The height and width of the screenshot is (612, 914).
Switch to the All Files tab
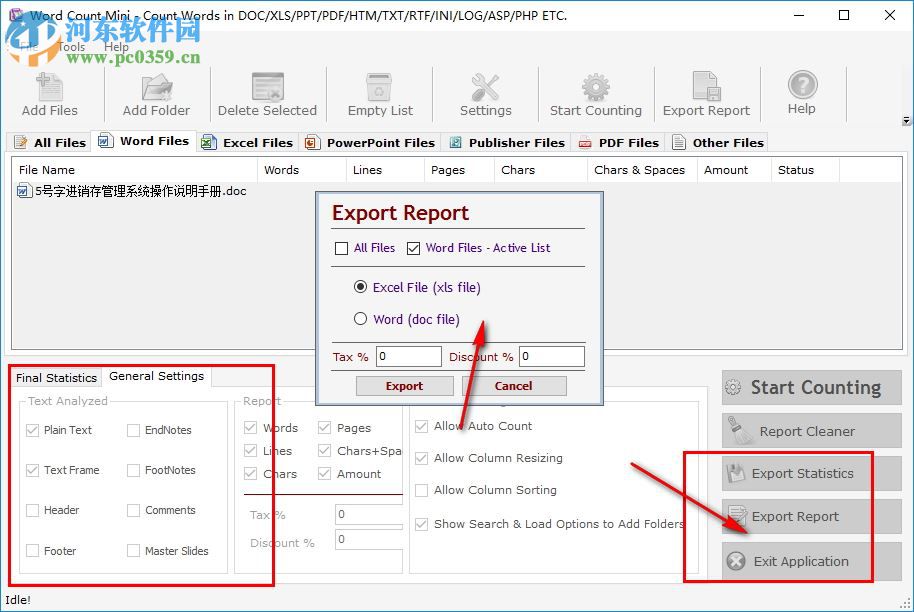coord(50,142)
